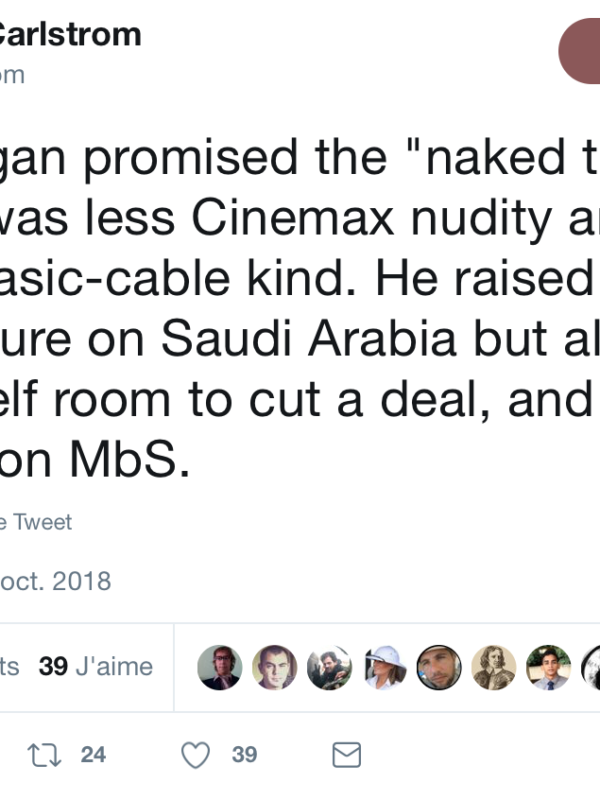Viewport: 600px width, 800px height.
Task: Open the Carlstrom author profile name
Action: pyautogui.click(x=70, y=35)
